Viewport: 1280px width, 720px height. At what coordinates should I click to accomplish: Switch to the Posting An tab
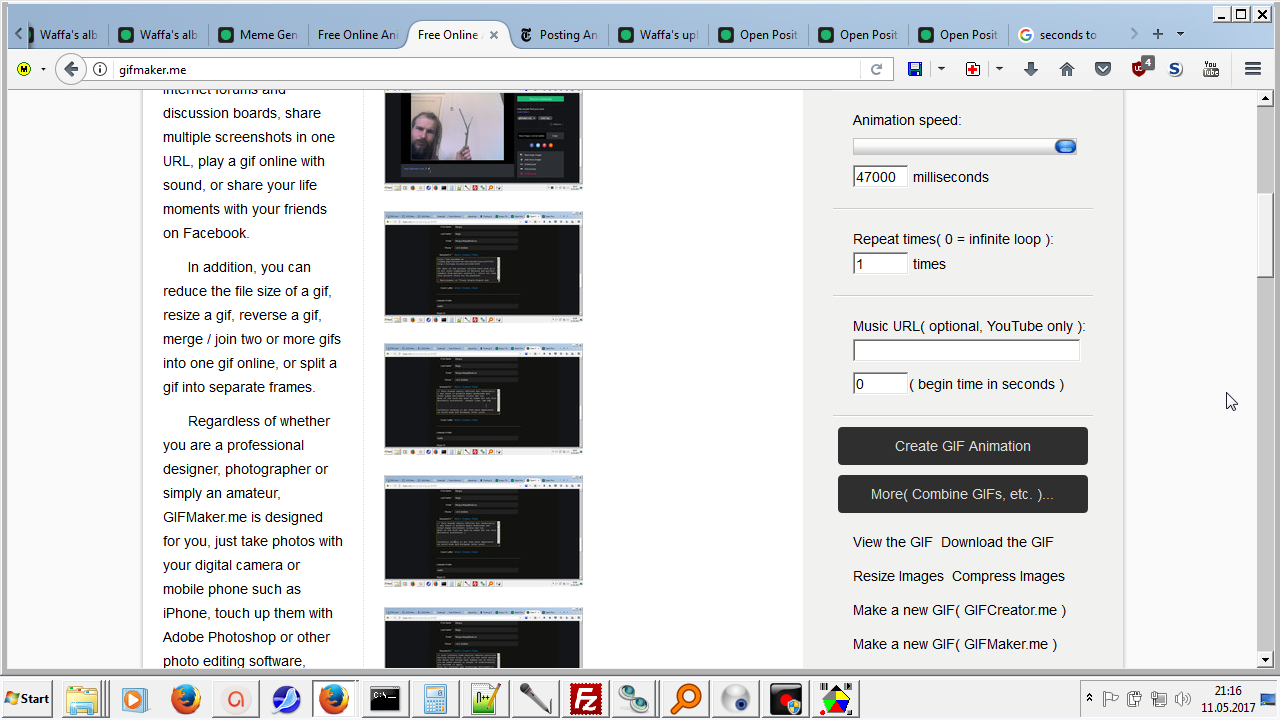point(559,35)
